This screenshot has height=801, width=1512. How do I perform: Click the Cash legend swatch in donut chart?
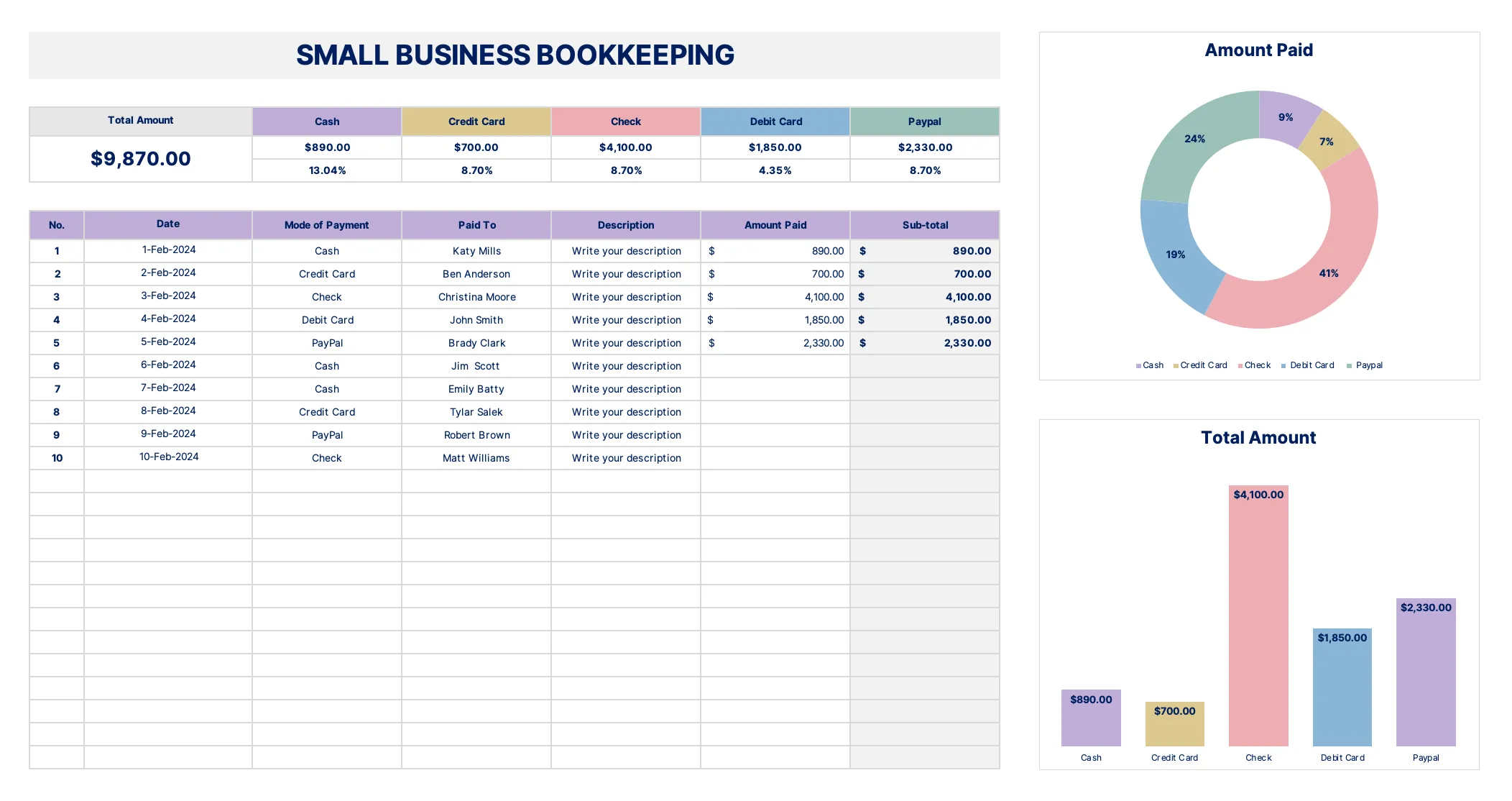tap(1138, 366)
